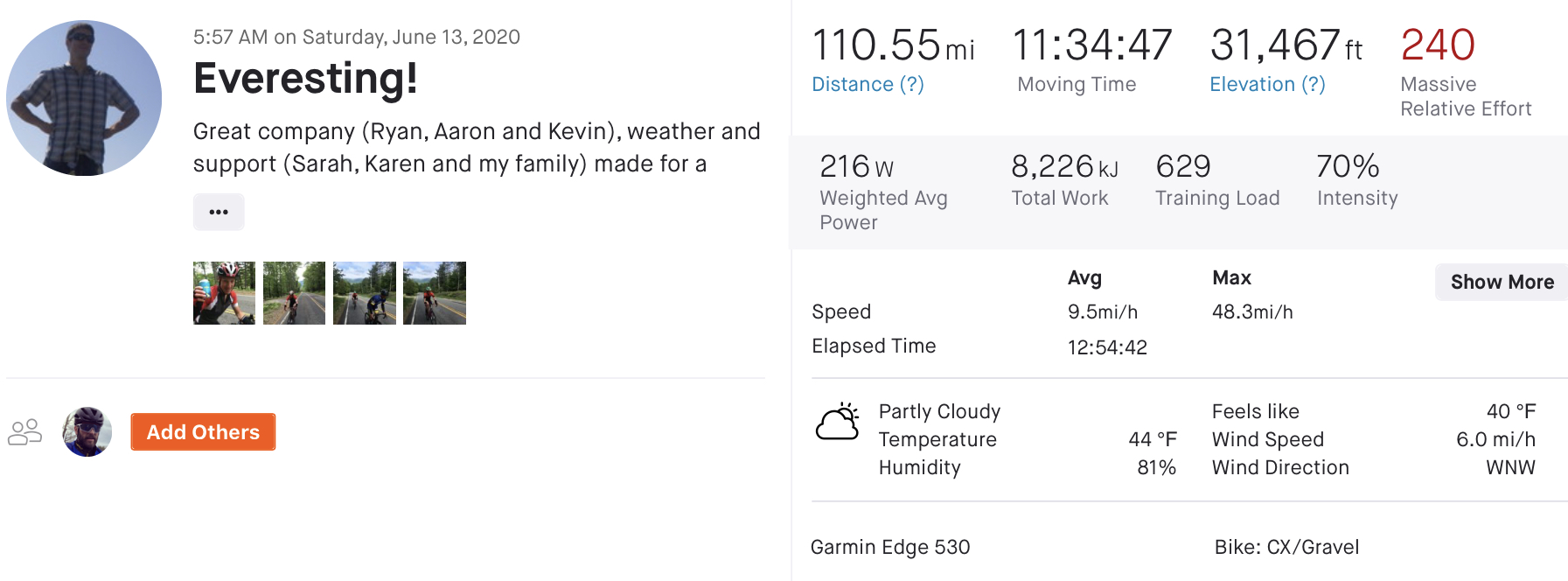
Task: Open the Distance (?) help link
Action: click(868, 84)
